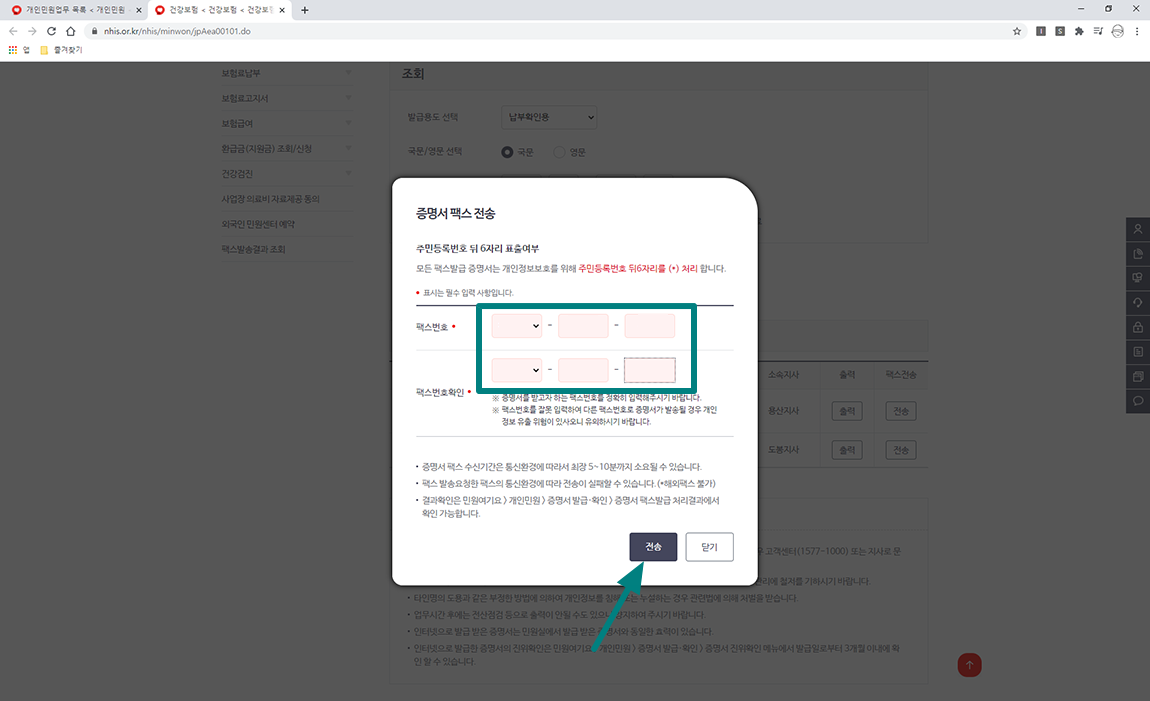This screenshot has height=701, width=1150.
Task: Click the browser forward arrow
Action: pos(32,31)
